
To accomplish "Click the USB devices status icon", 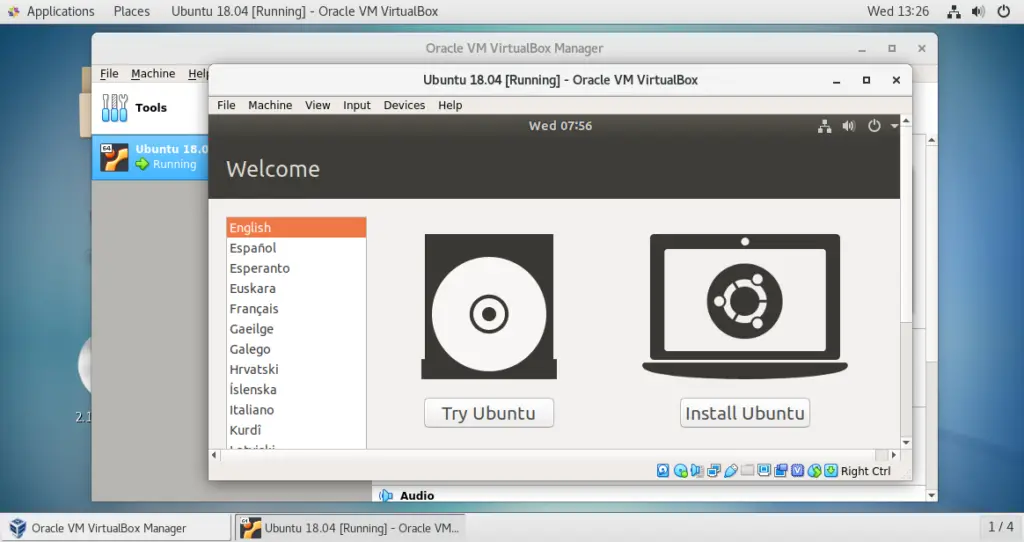I will 731,471.
